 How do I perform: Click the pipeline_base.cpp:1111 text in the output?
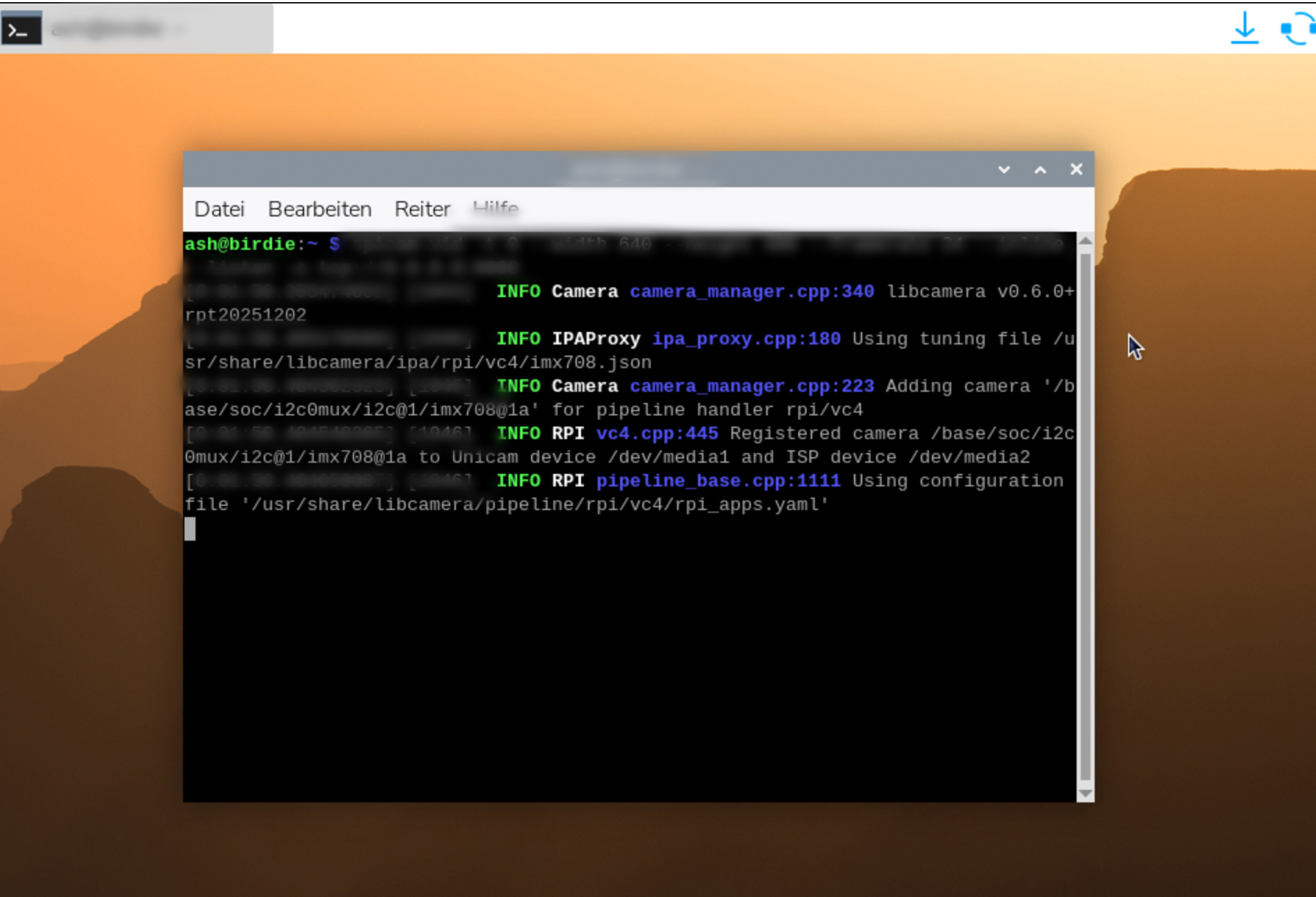(x=718, y=481)
